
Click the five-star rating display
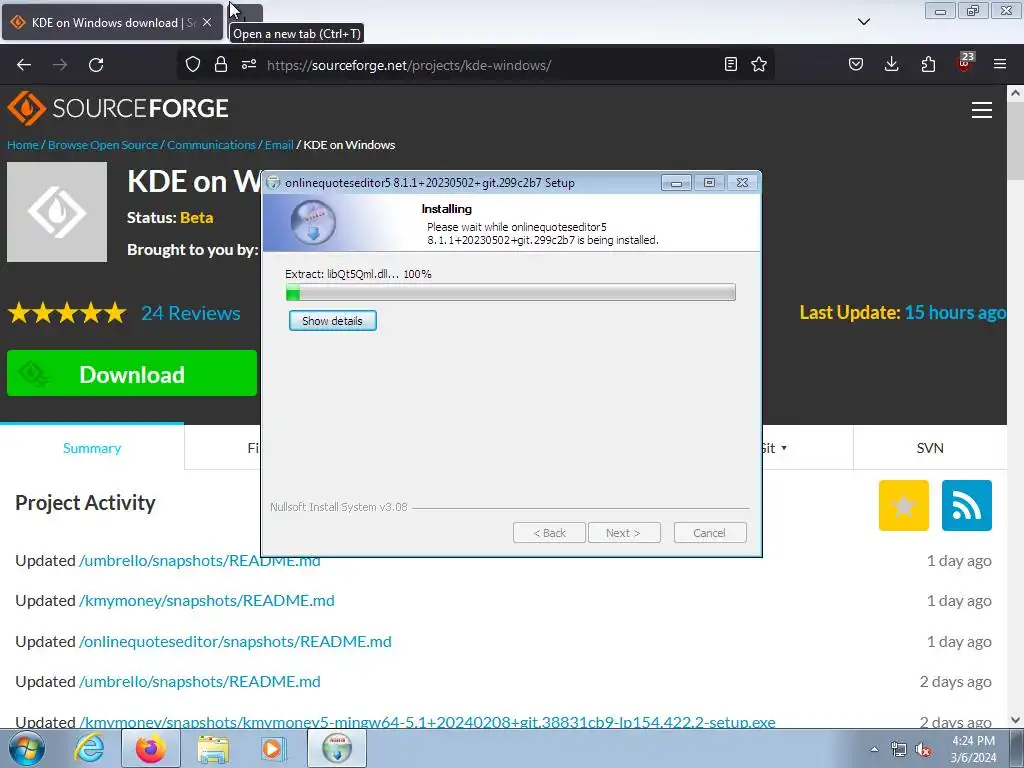(67, 313)
